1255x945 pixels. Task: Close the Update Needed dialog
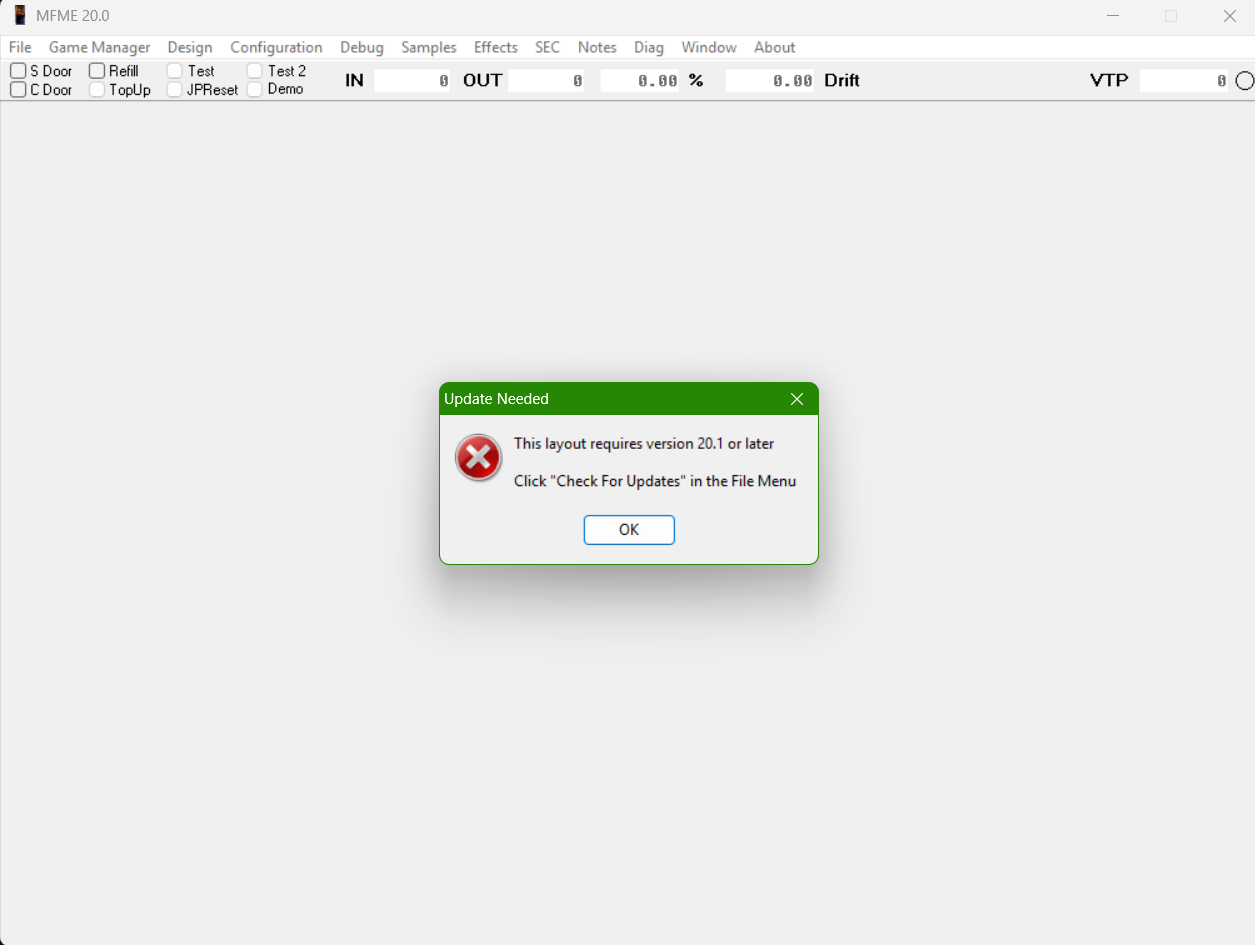[x=797, y=399]
